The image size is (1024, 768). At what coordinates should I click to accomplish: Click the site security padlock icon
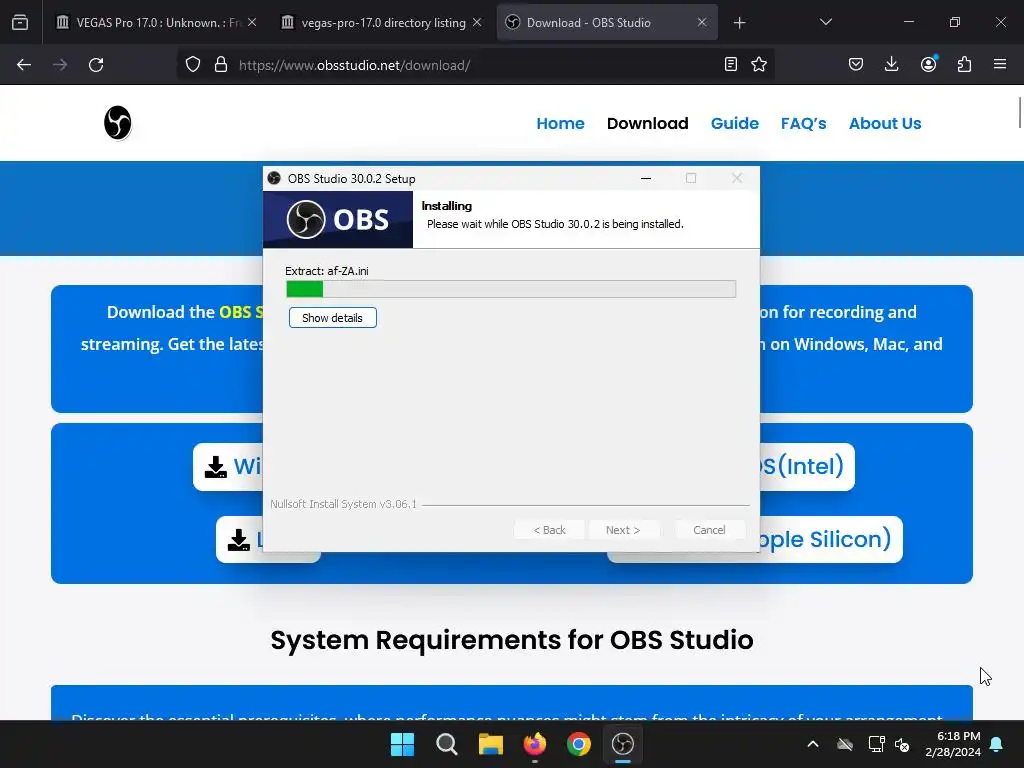[221, 65]
